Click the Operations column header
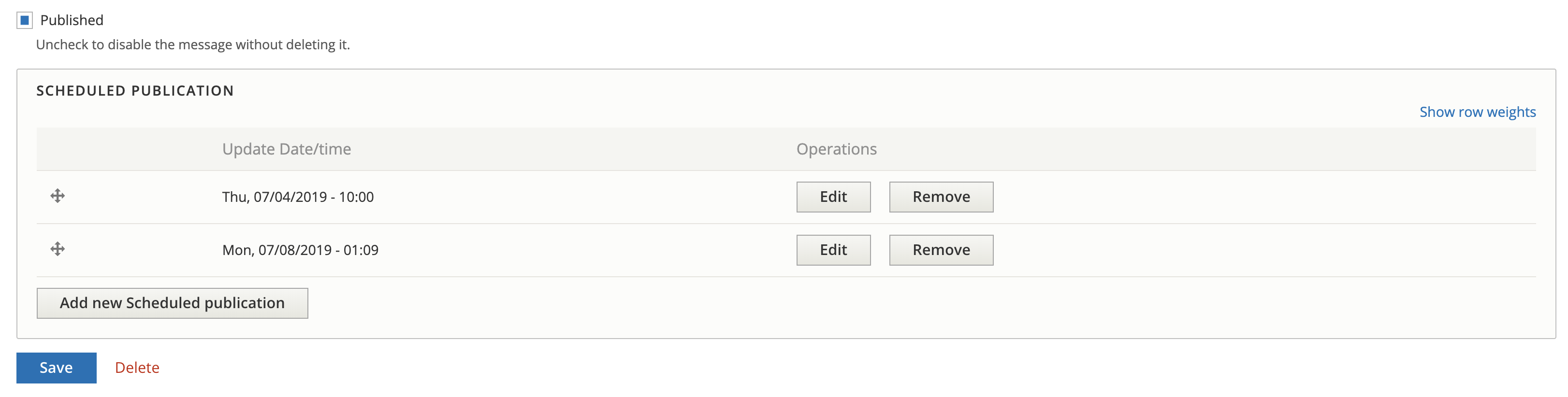This screenshot has width=1568, height=397. (837, 149)
